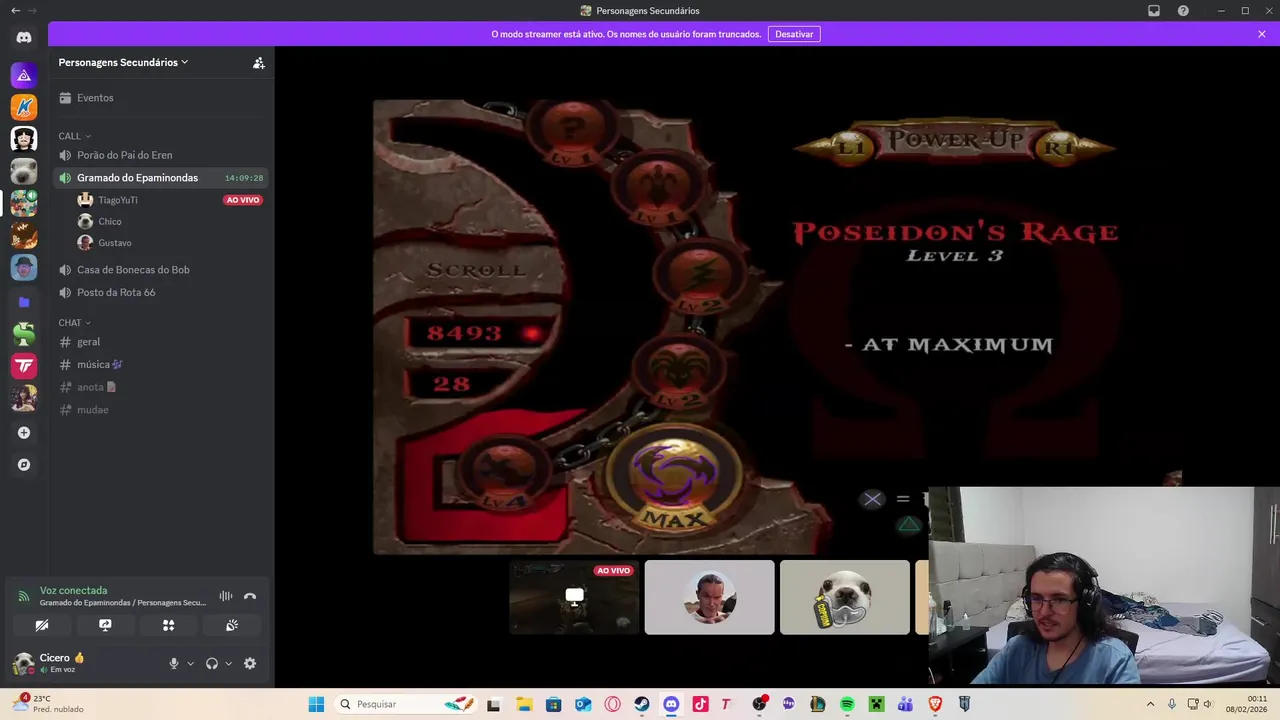Open Discord direct messages home icon
The image size is (1280, 720).
pos(24,37)
